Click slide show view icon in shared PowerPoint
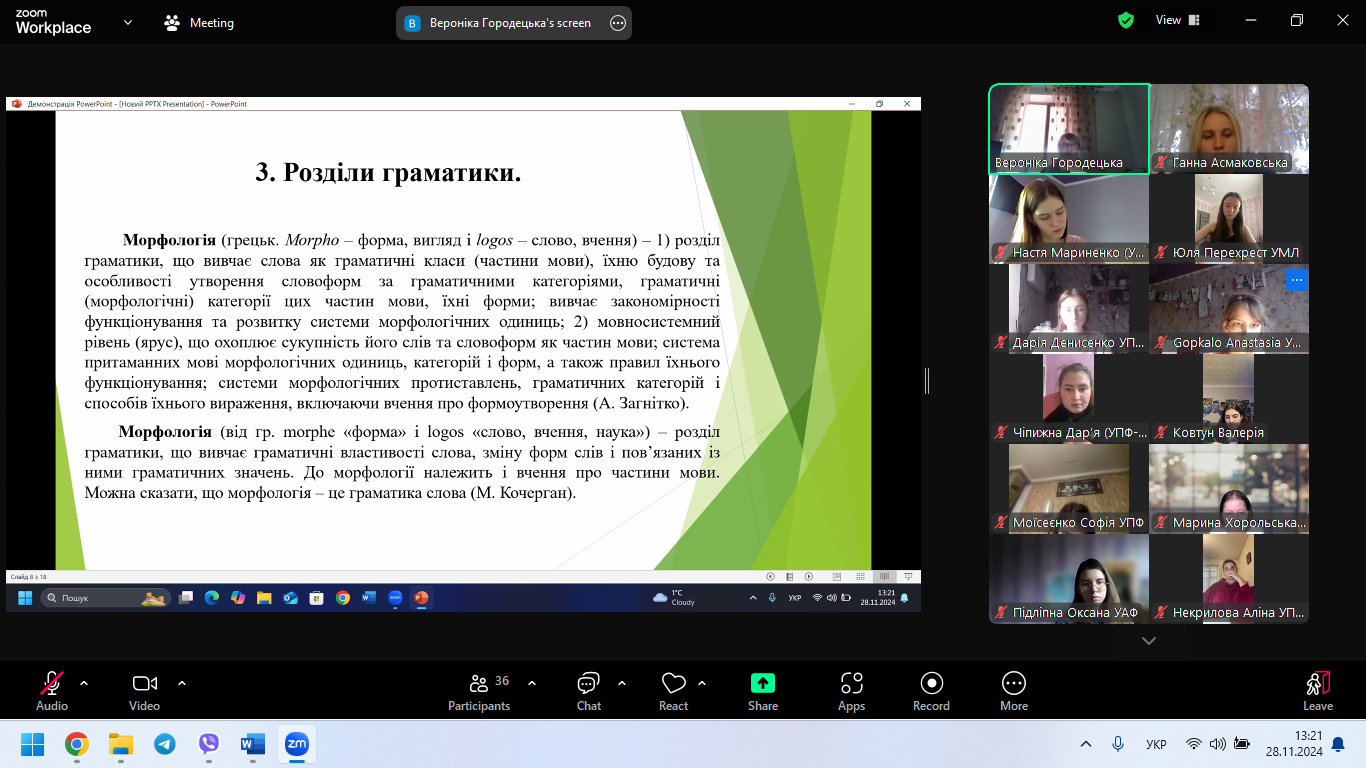1366x768 pixels. point(908,577)
